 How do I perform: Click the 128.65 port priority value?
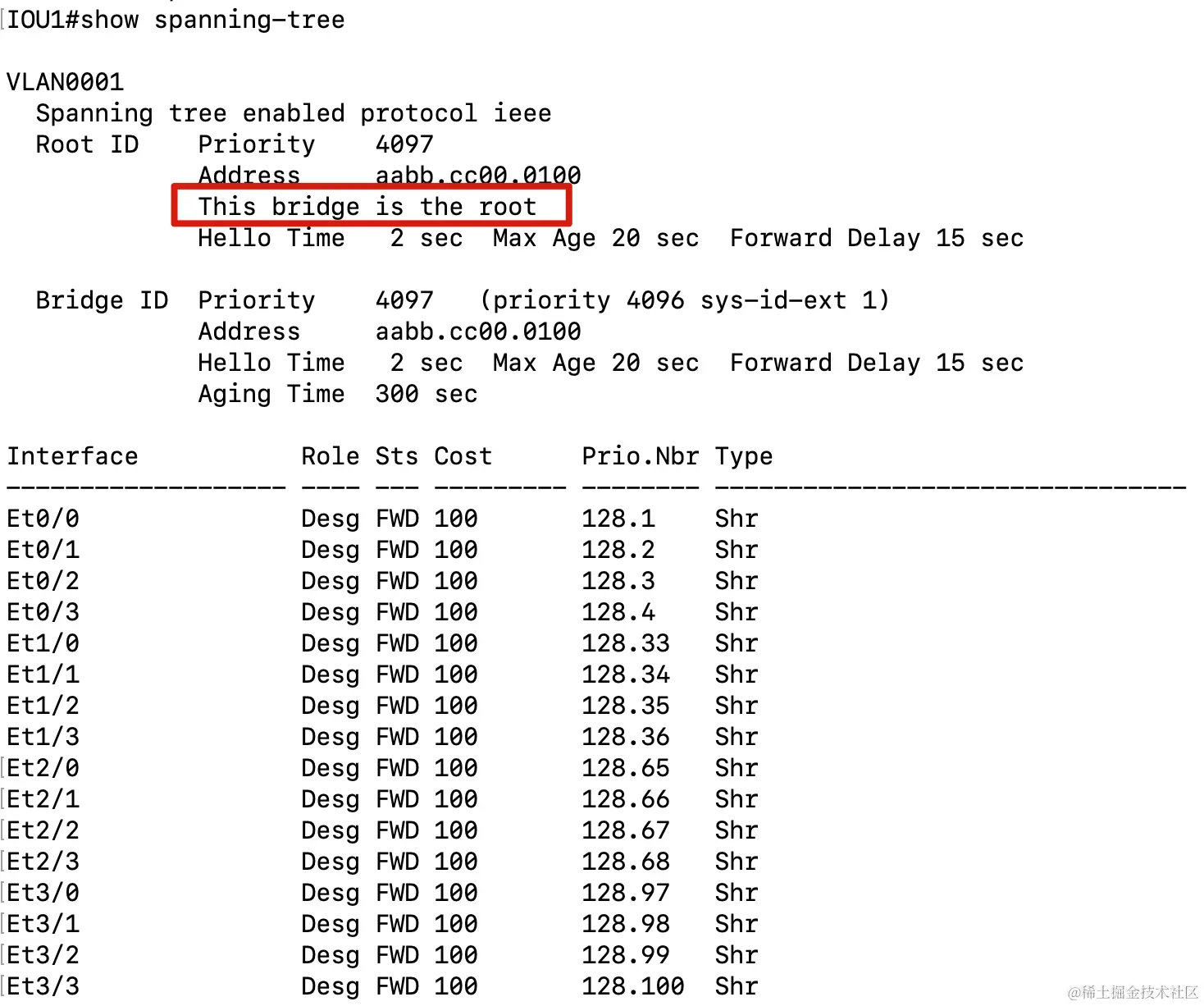(x=626, y=768)
